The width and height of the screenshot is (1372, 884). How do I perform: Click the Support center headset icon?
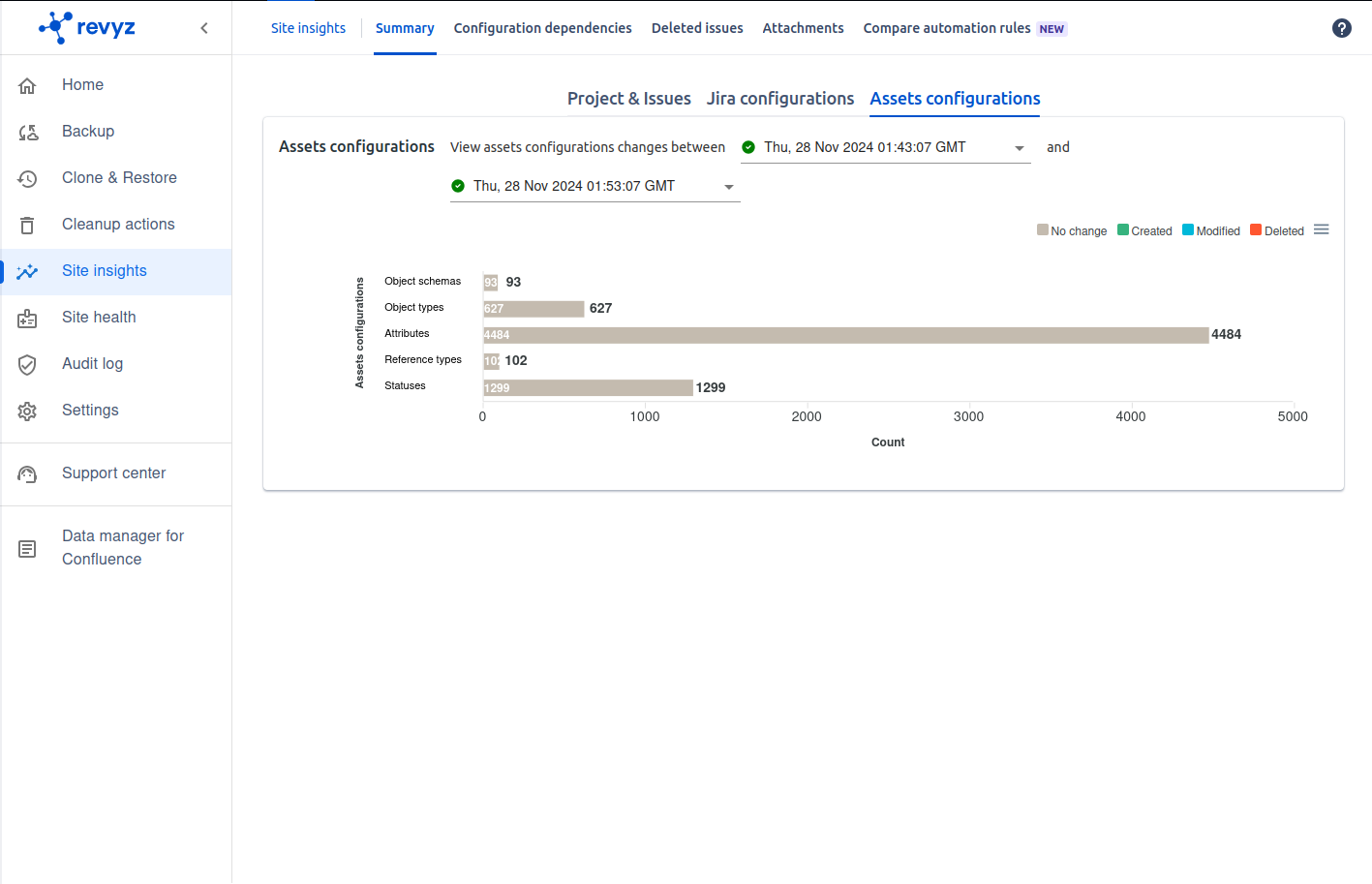(27, 473)
